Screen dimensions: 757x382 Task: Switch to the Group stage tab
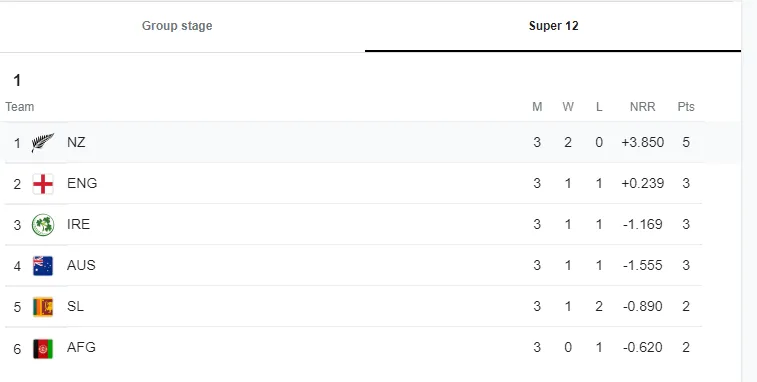click(x=177, y=26)
